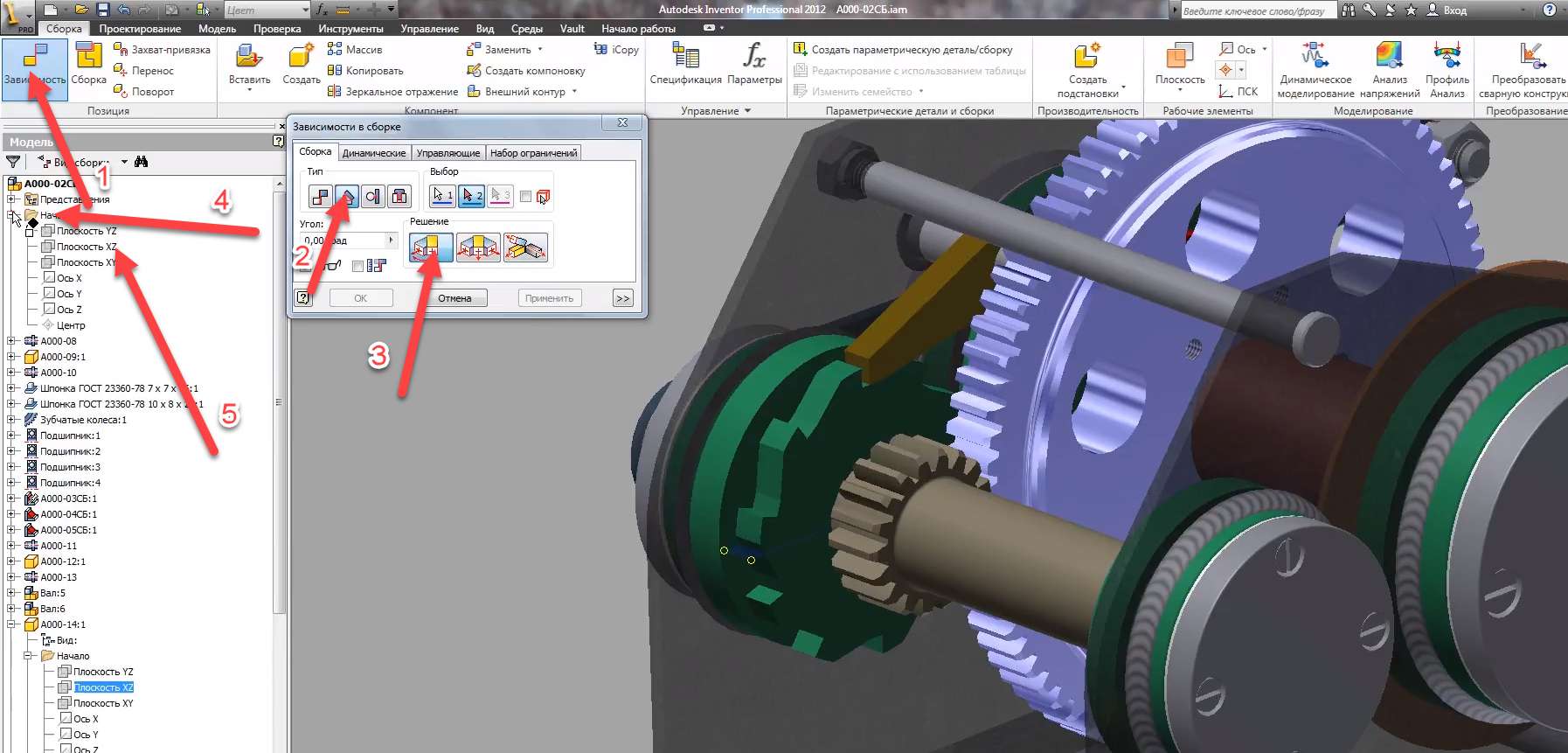The image size is (1568, 753).
Task: Switch to the Набор ограничений tab
Action: pos(533,153)
